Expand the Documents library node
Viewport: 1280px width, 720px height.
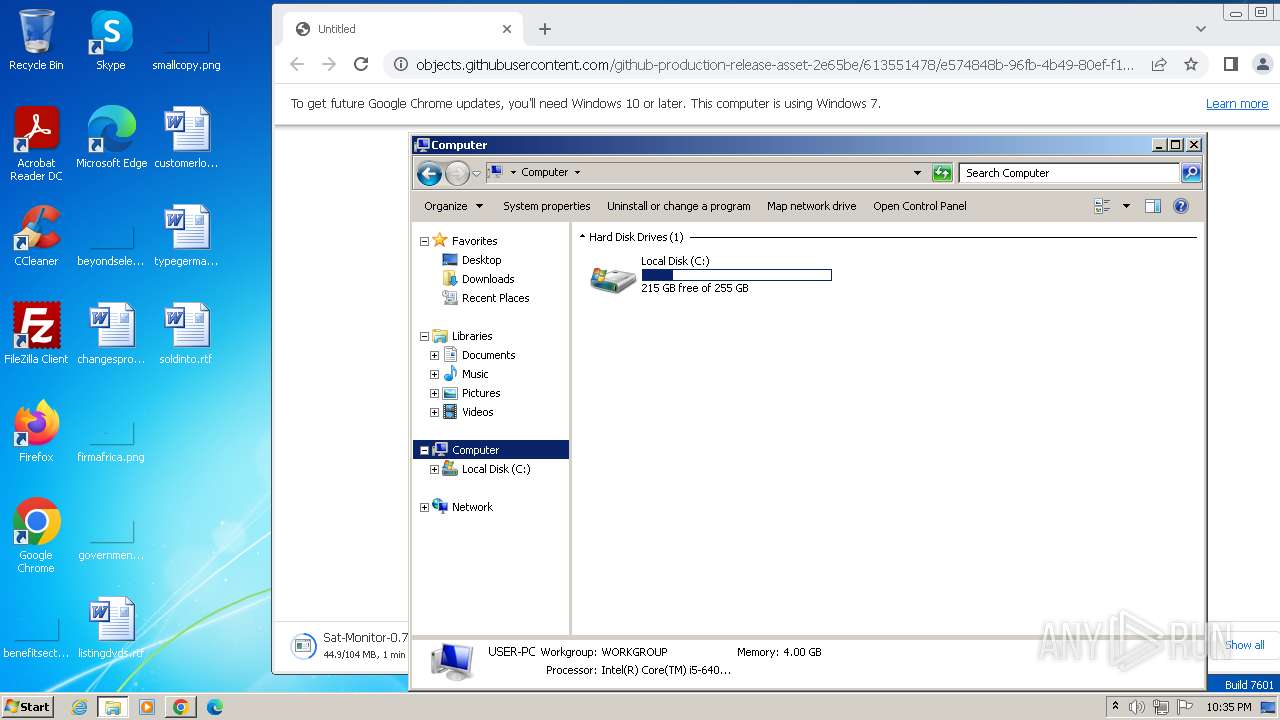point(434,355)
